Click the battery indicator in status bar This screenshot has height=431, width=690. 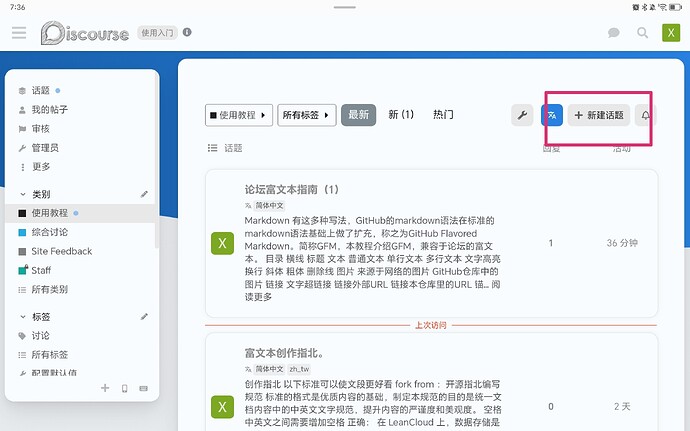click(675, 7)
